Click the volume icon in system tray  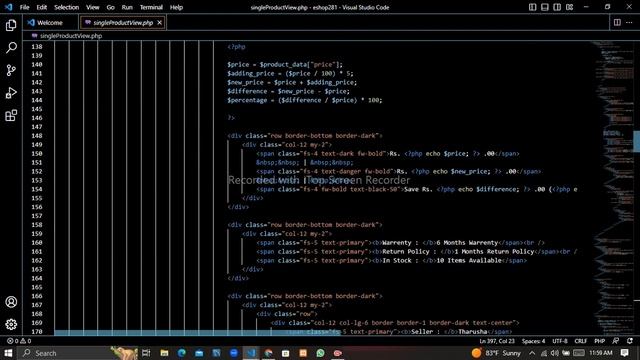click(x=554, y=353)
